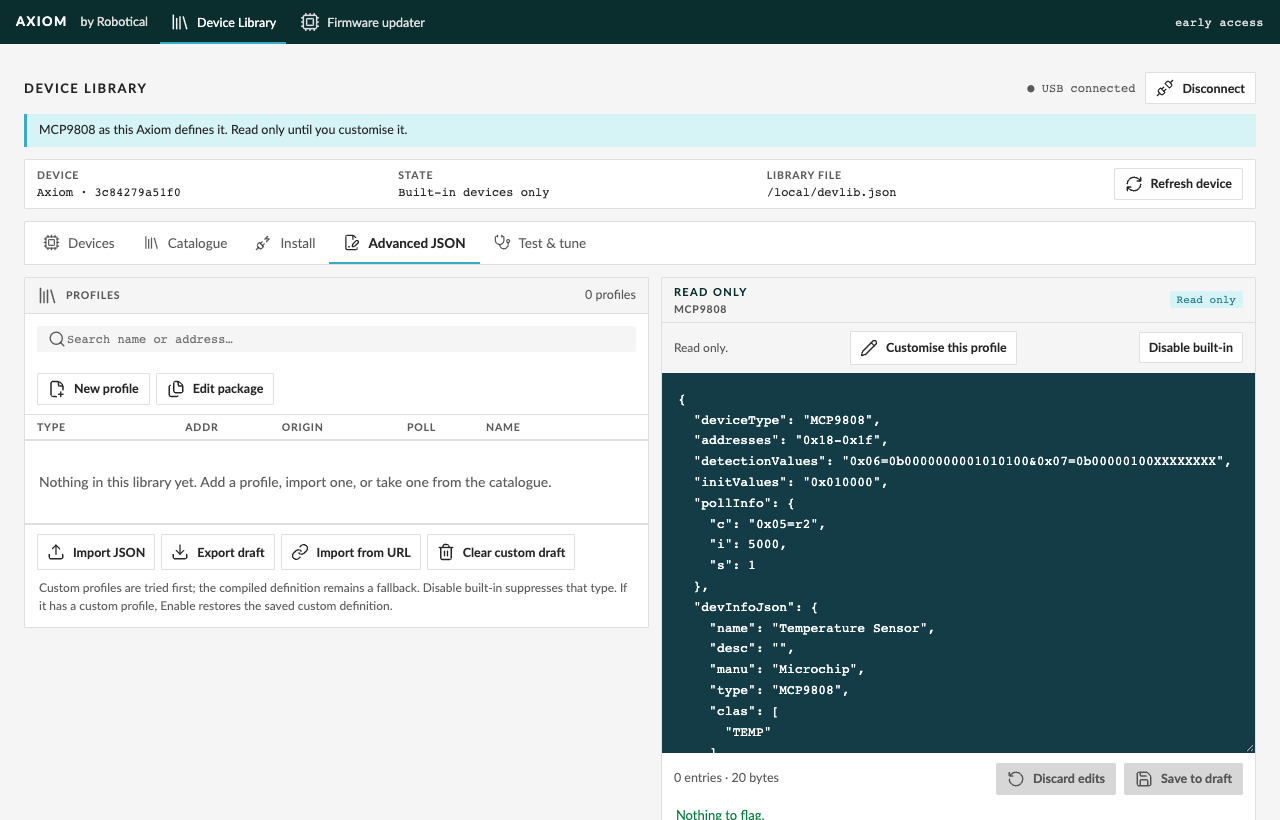Click the Nothing to flag message

720,814
